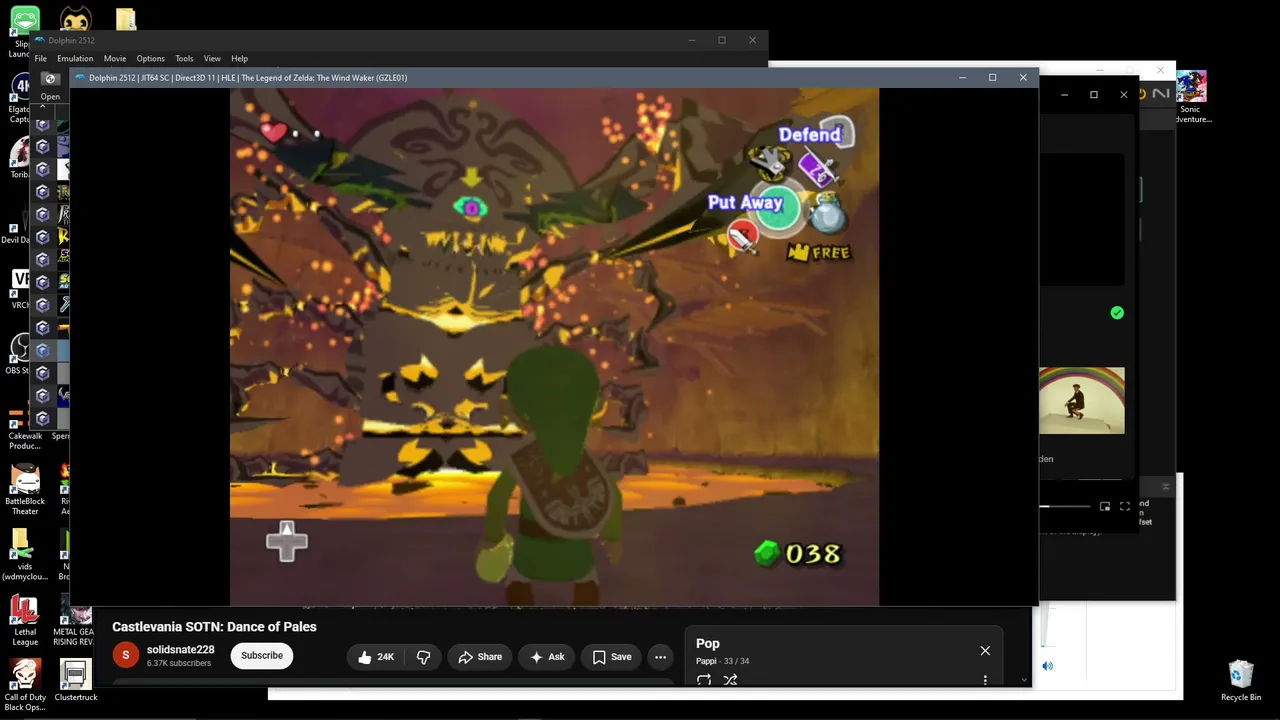Open the METAL GEAR RISING desktop shortcut

pos(73,620)
